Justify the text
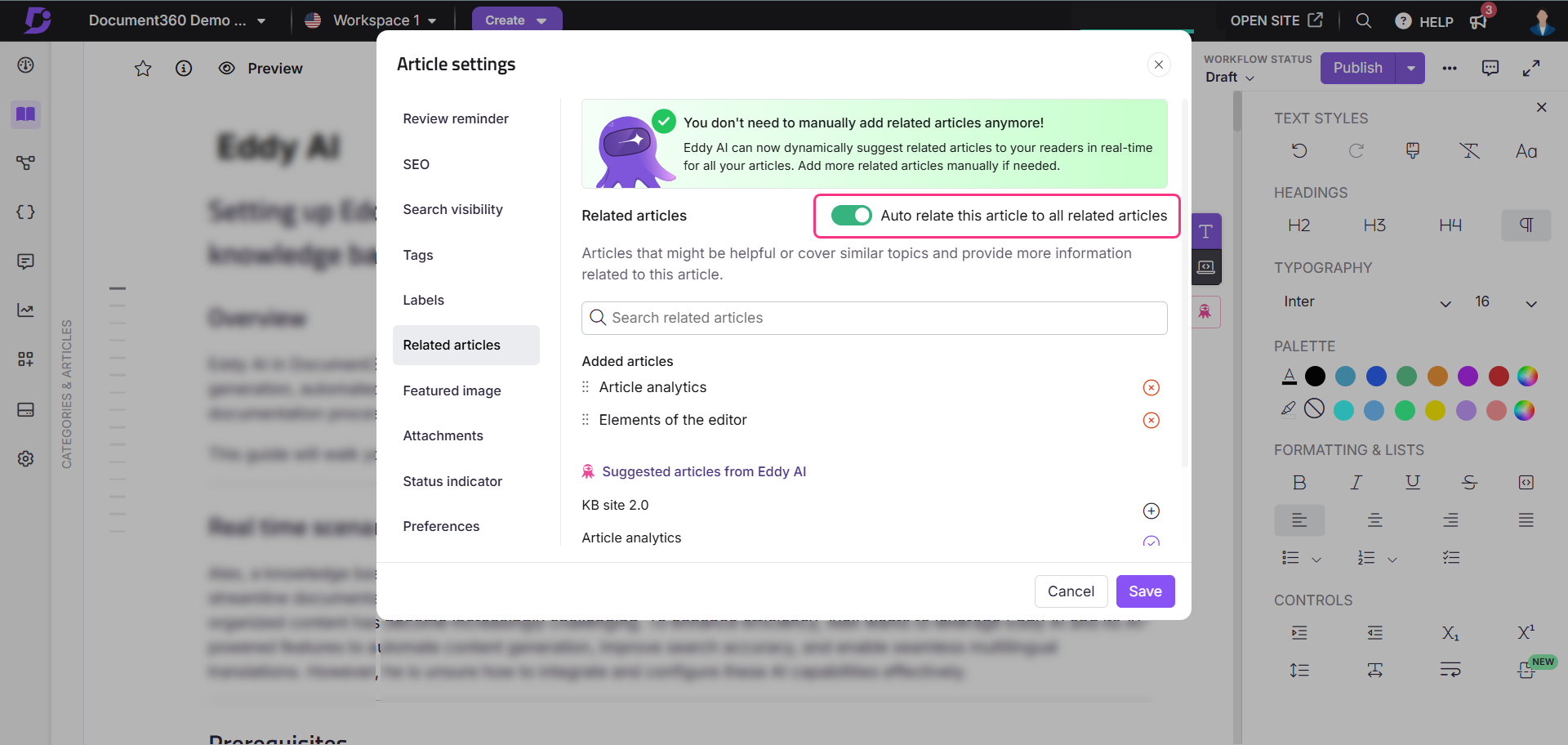1568x745 pixels. click(x=1526, y=520)
